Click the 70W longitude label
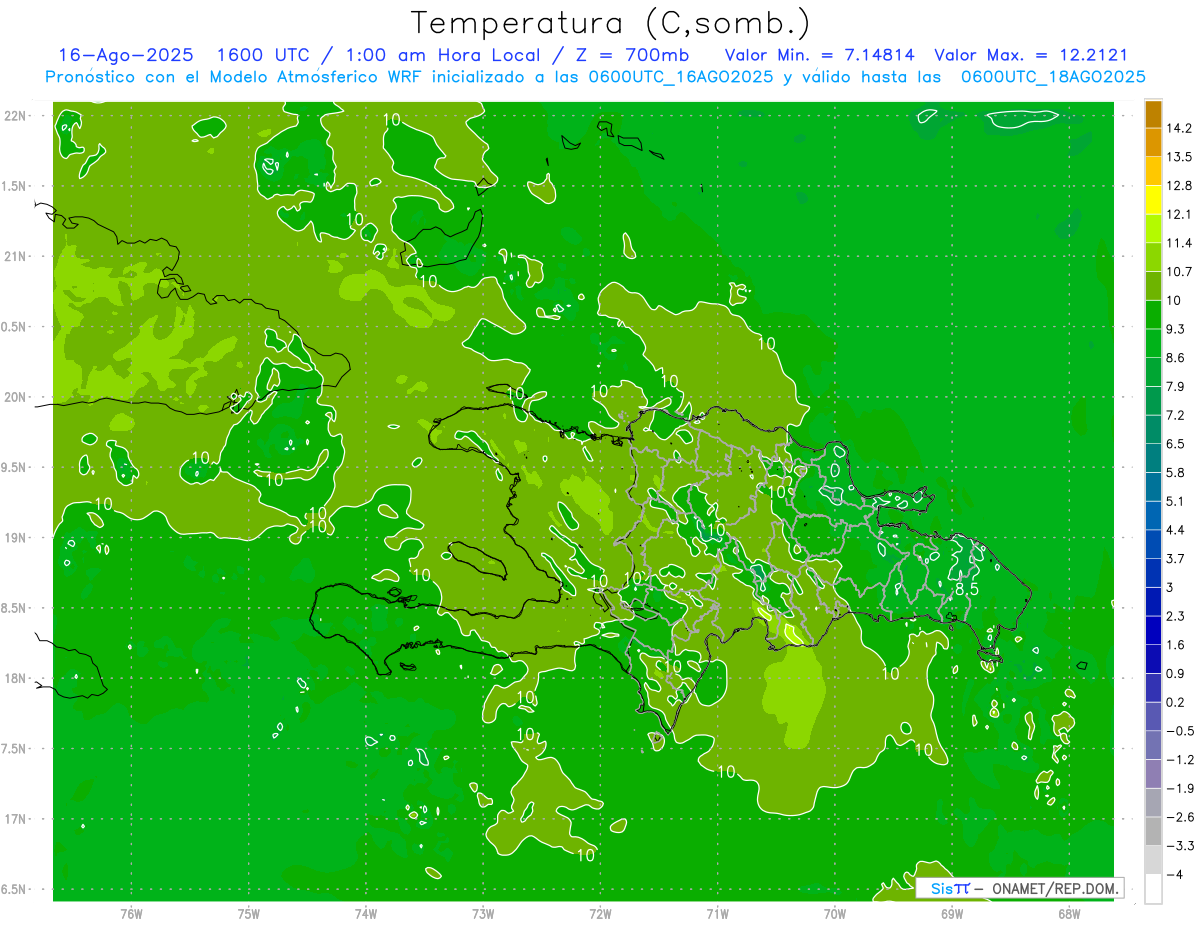 pyautogui.click(x=835, y=914)
